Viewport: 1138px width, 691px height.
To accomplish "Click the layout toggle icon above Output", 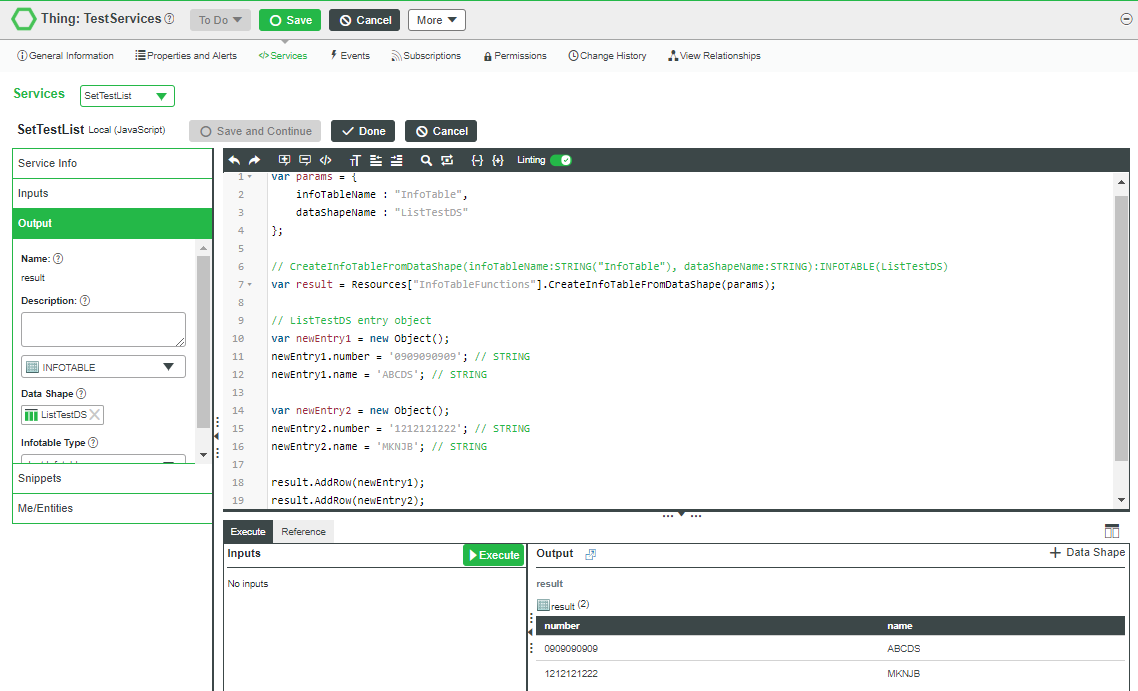I will click(x=1112, y=531).
